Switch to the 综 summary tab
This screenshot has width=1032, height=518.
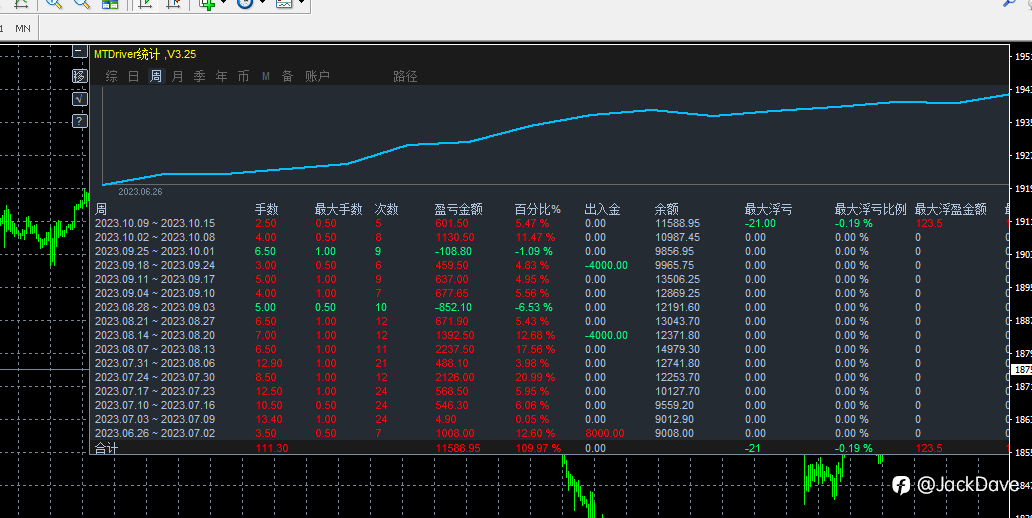(112, 76)
